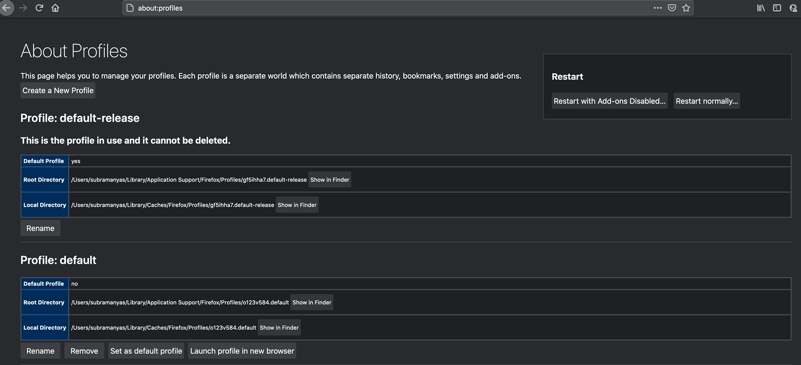The width and height of the screenshot is (801, 365).
Task: Show default profile Local Directory in Finder
Action: pos(279,327)
